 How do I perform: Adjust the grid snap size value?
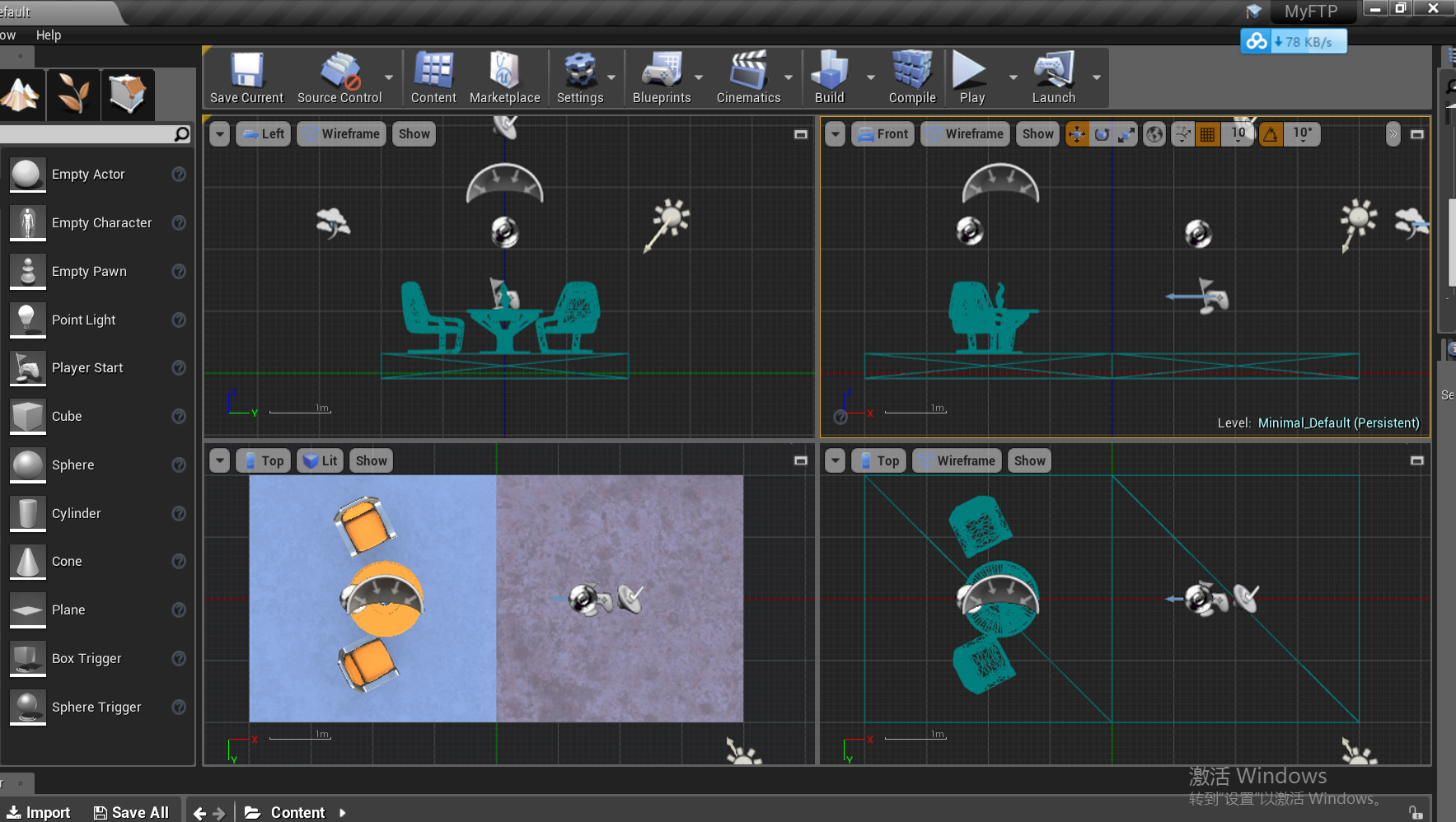click(x=1238, y=133)
